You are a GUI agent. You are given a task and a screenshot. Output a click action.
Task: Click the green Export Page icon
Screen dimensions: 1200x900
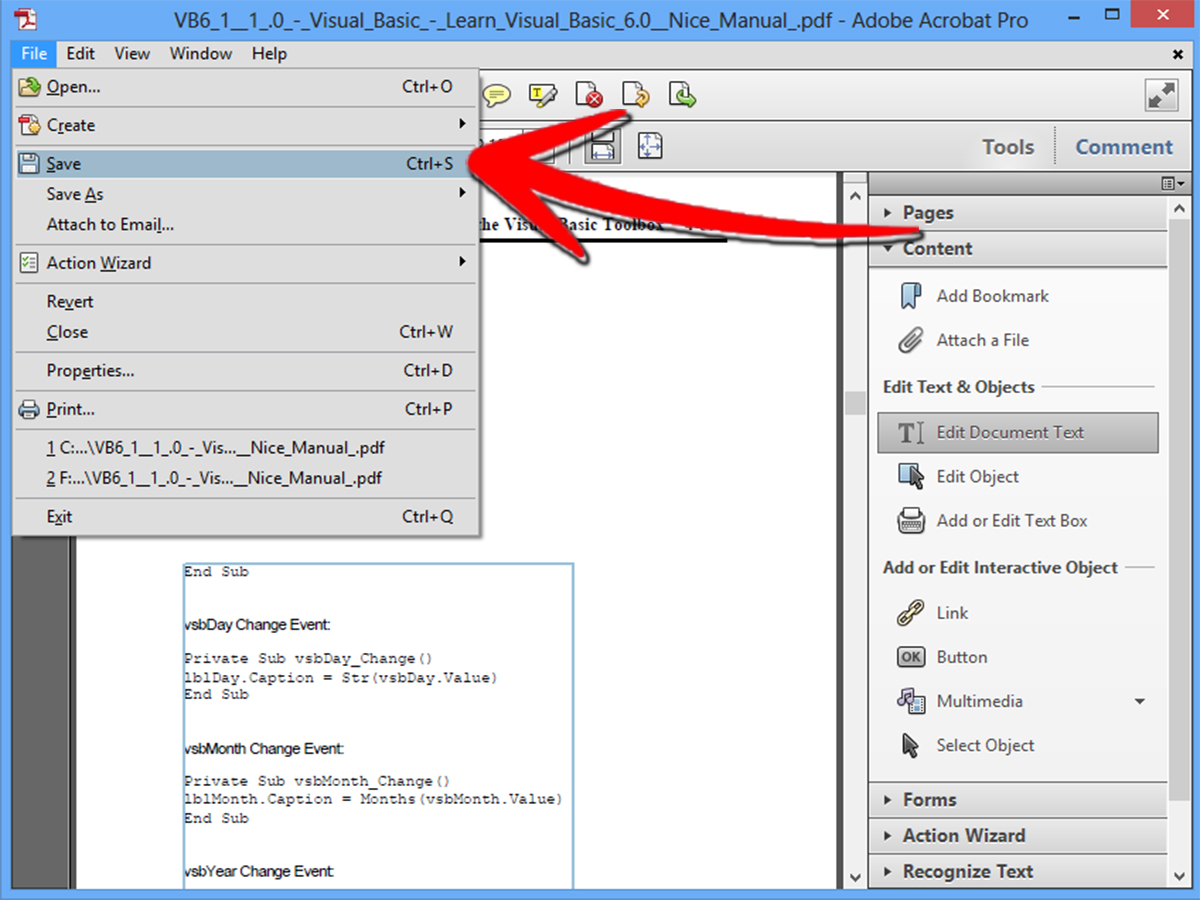(682, 94)
